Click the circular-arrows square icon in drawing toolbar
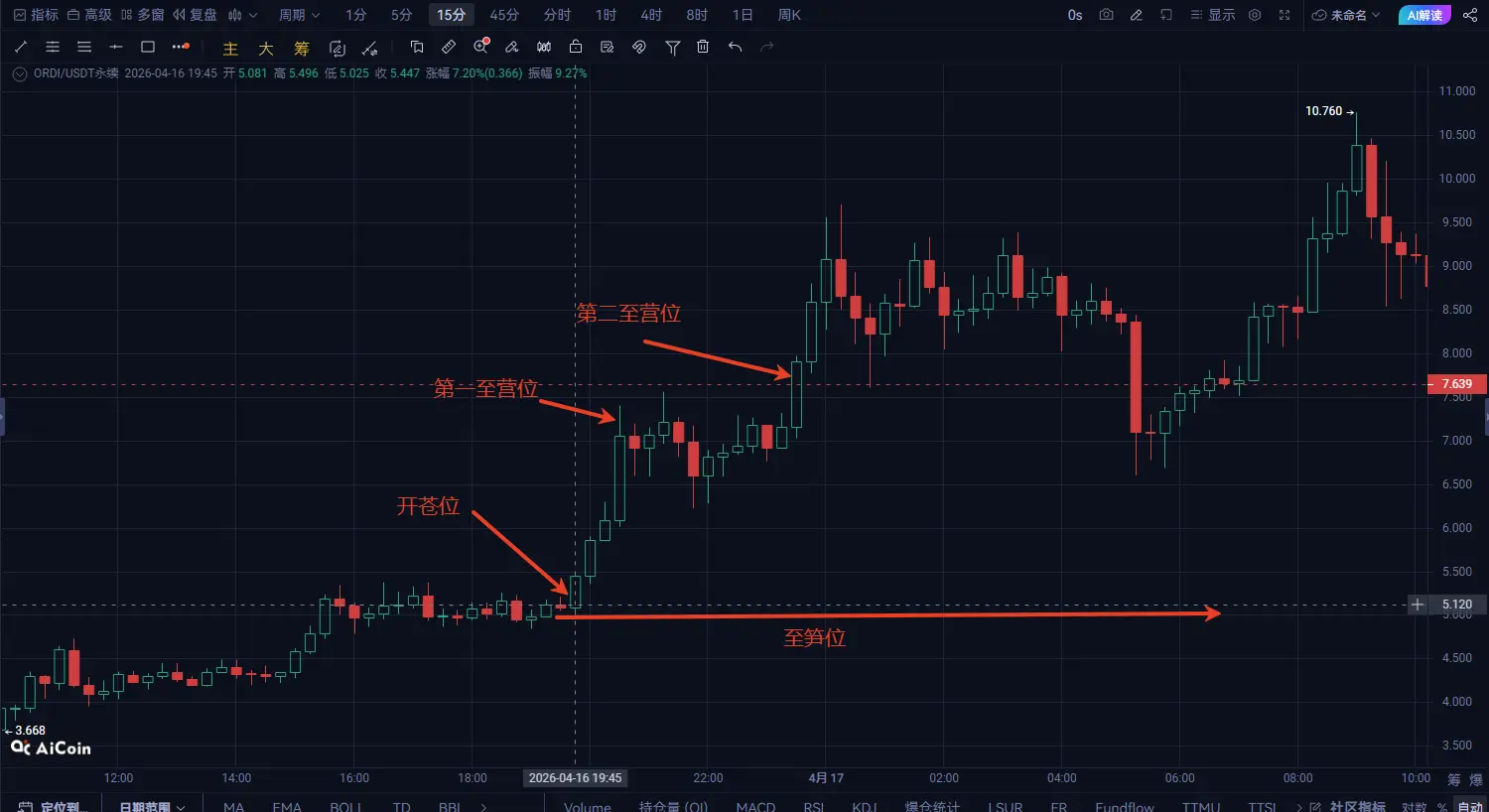Viewport: 1489px width, 812px height. tap(338, 48)
